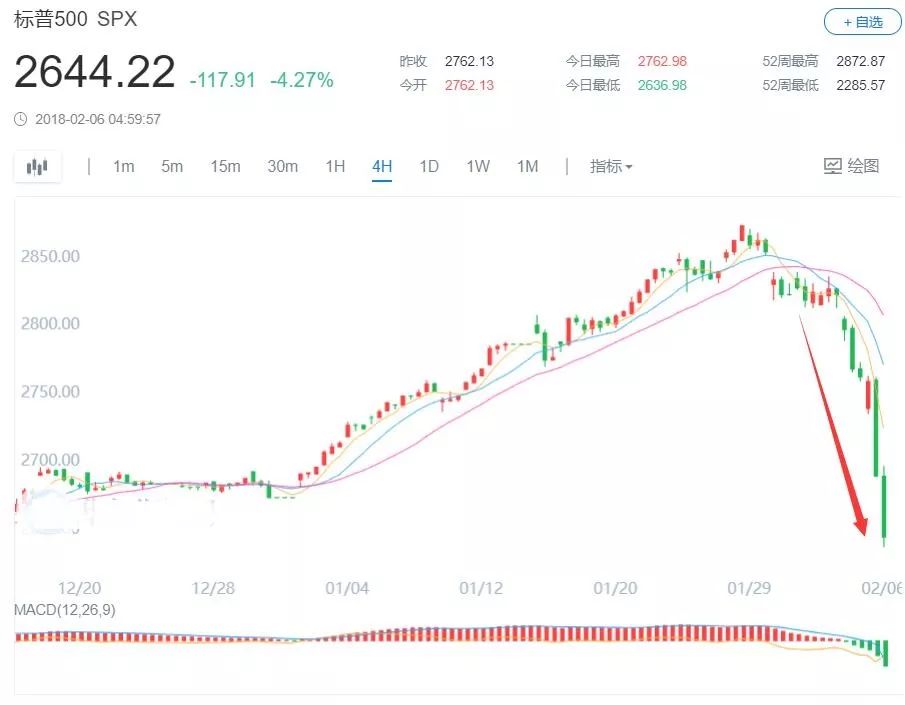Switch to 1H timeframe

click(335, 166)
